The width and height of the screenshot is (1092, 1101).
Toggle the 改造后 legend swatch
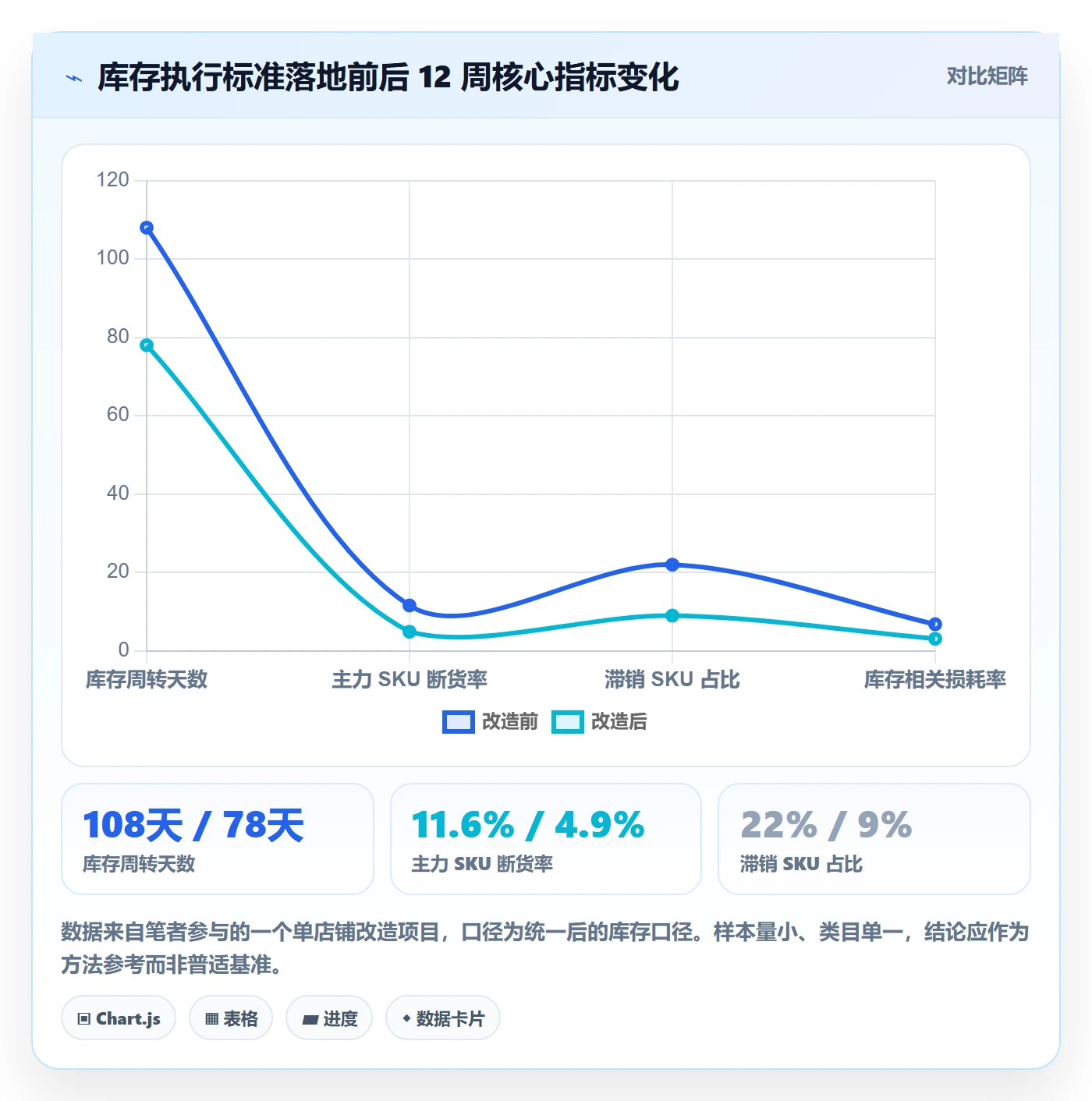point(567,722)
